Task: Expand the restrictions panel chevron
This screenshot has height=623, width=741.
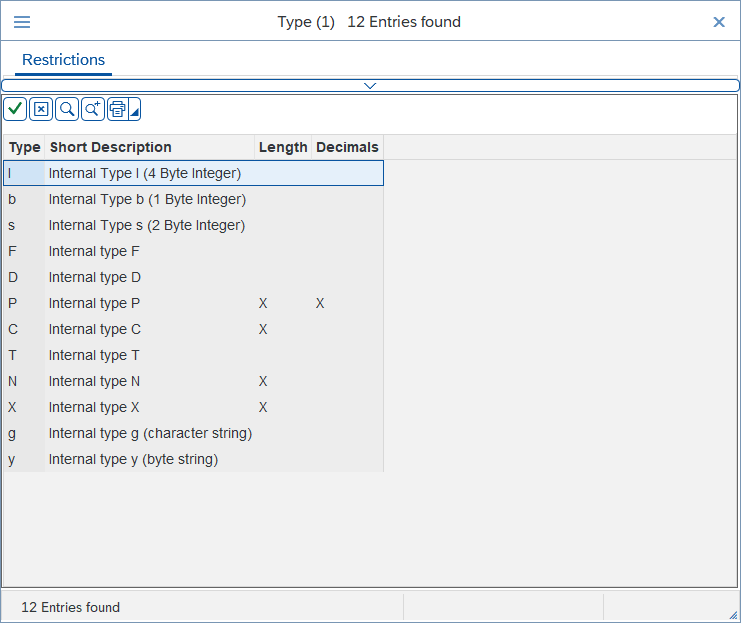Action: [370, 86]
